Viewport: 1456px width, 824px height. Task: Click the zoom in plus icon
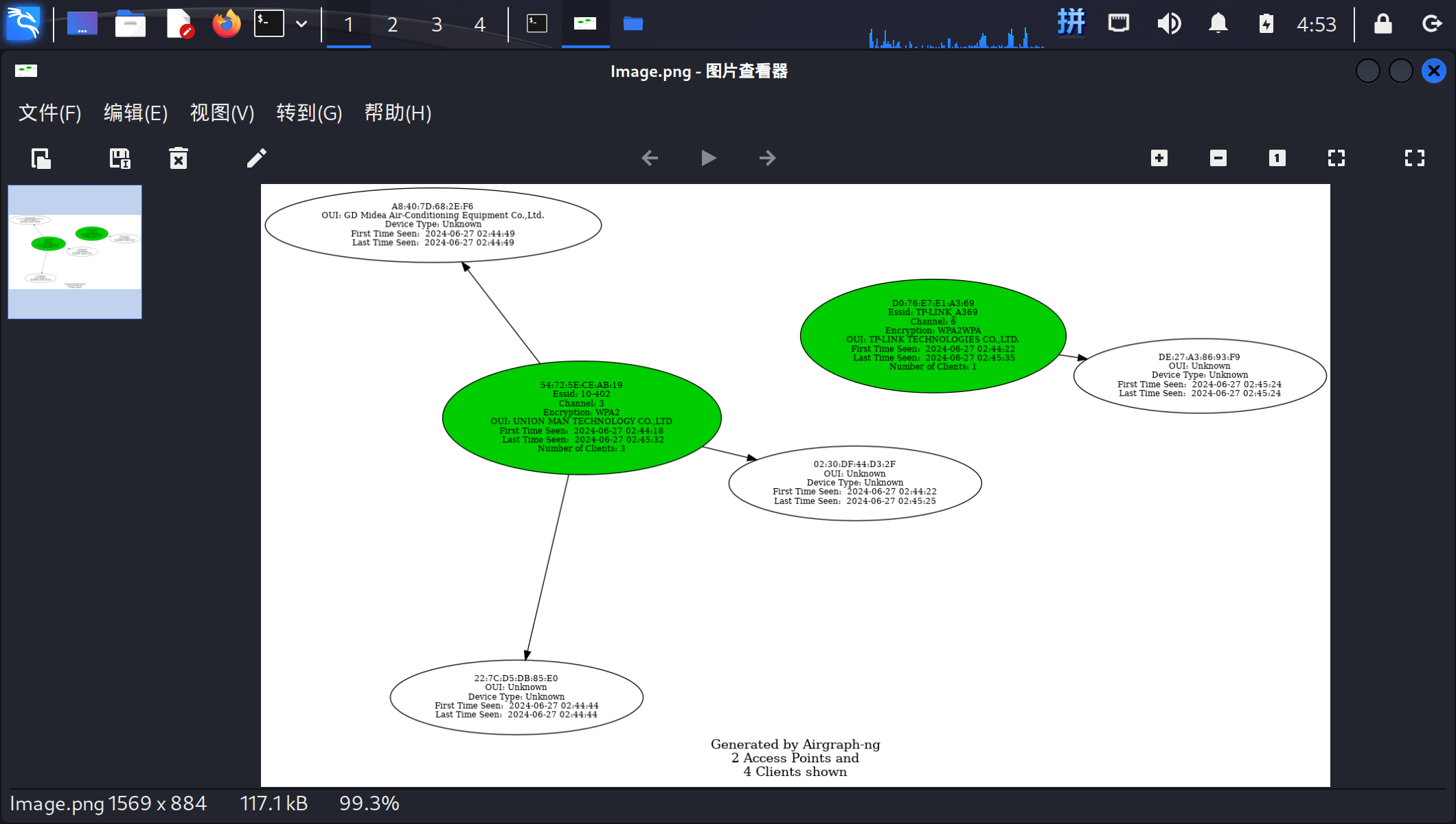1159,159
